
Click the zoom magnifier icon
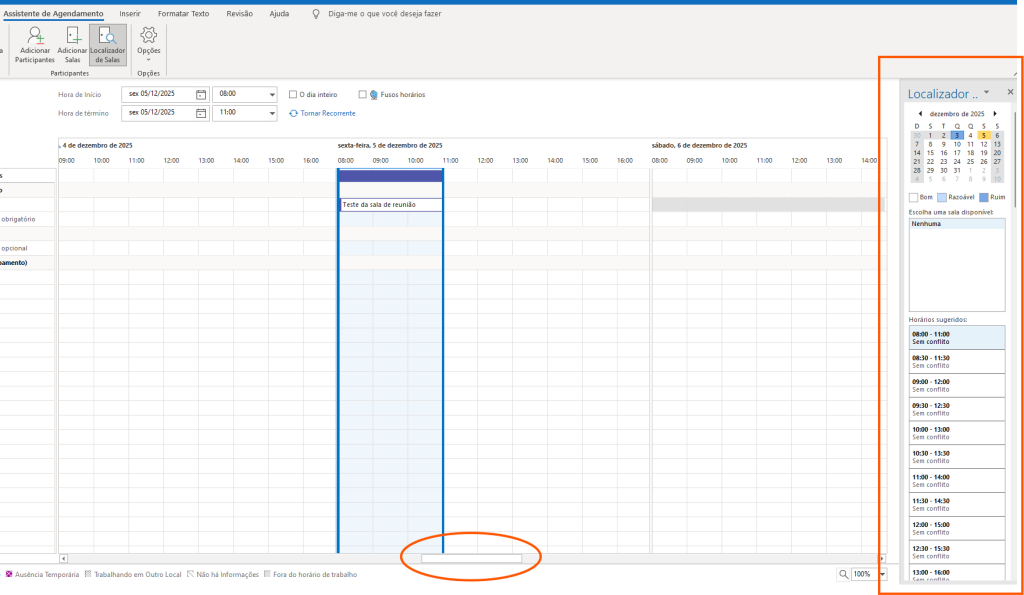pyautogui.click(x=845, y=574)
